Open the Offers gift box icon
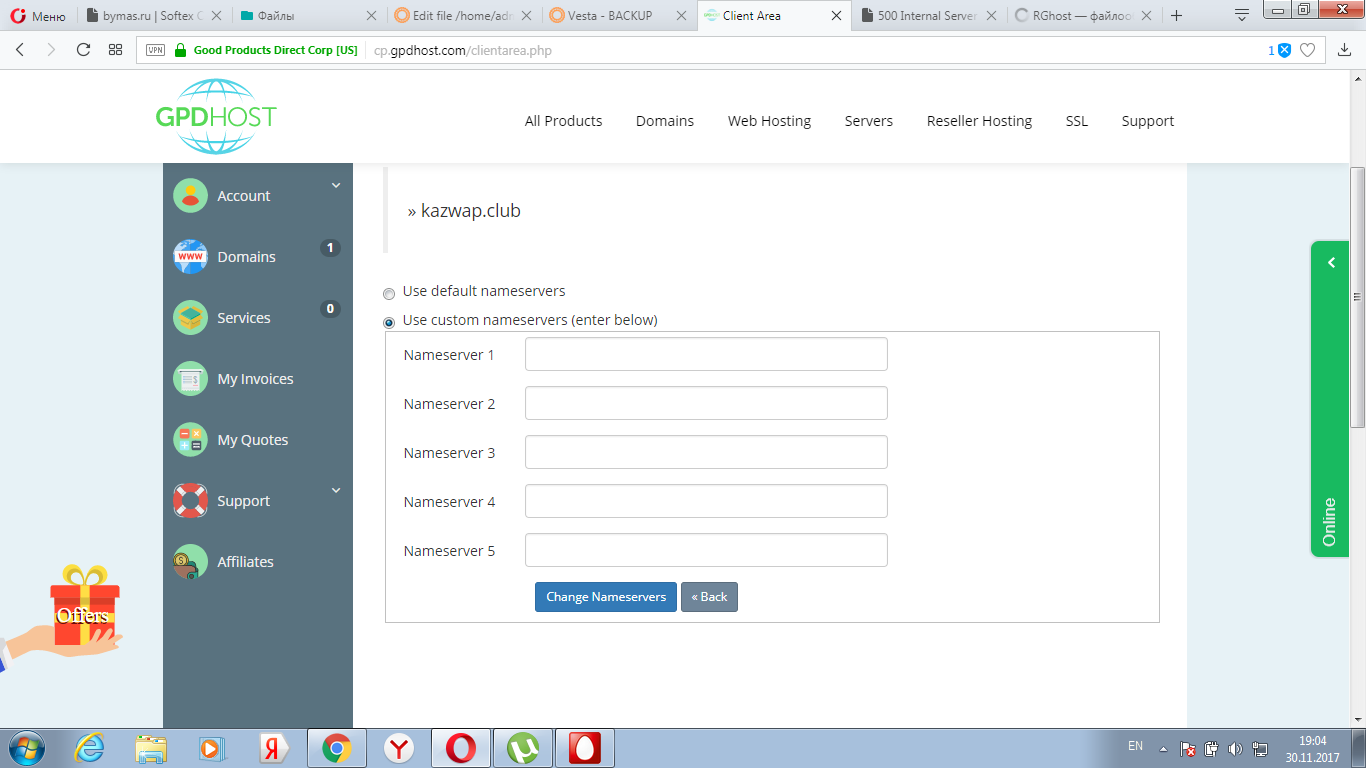Screen dimensions: 1366x768 [84, 608]
